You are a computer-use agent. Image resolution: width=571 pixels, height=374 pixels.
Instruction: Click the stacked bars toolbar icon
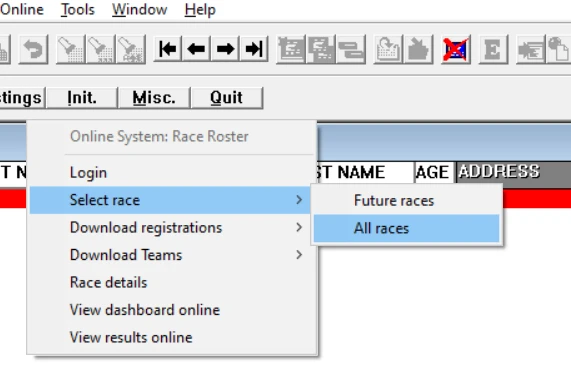point(351,49)
